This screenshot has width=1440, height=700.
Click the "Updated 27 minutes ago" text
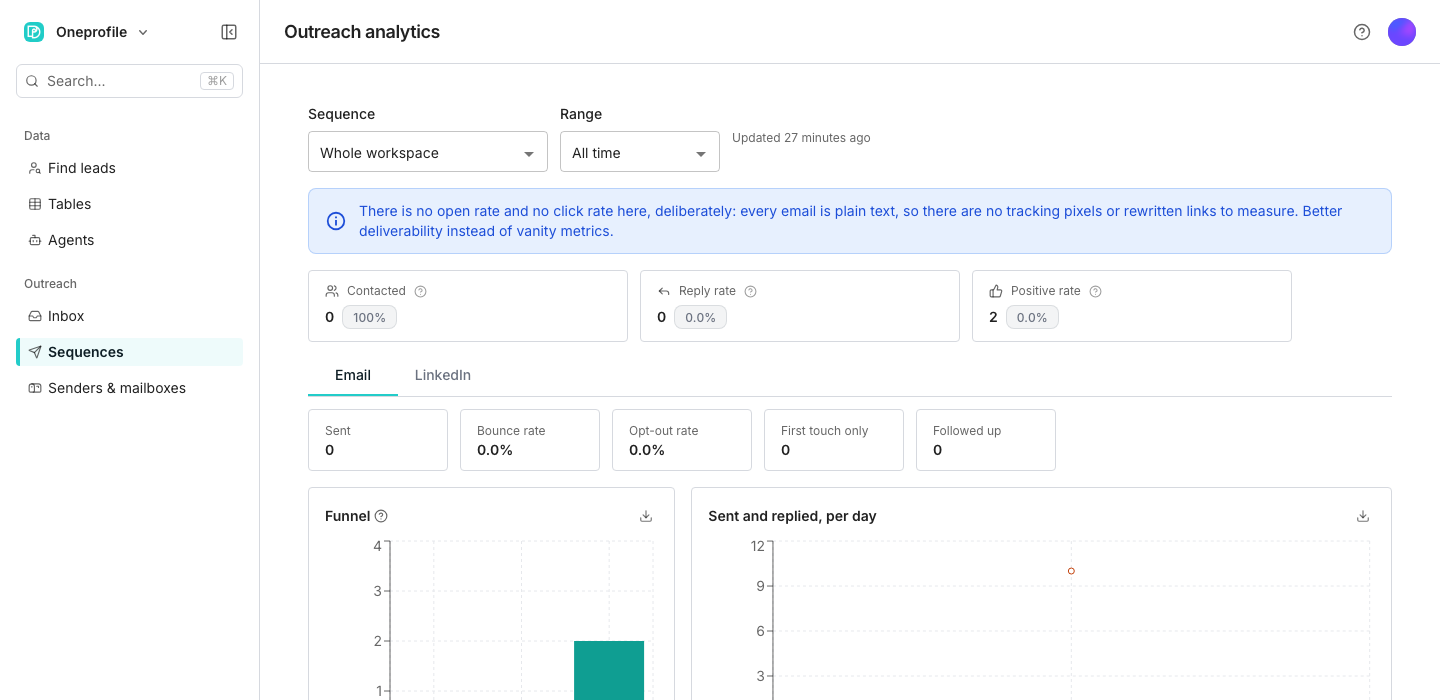click(x=801, y=138)
